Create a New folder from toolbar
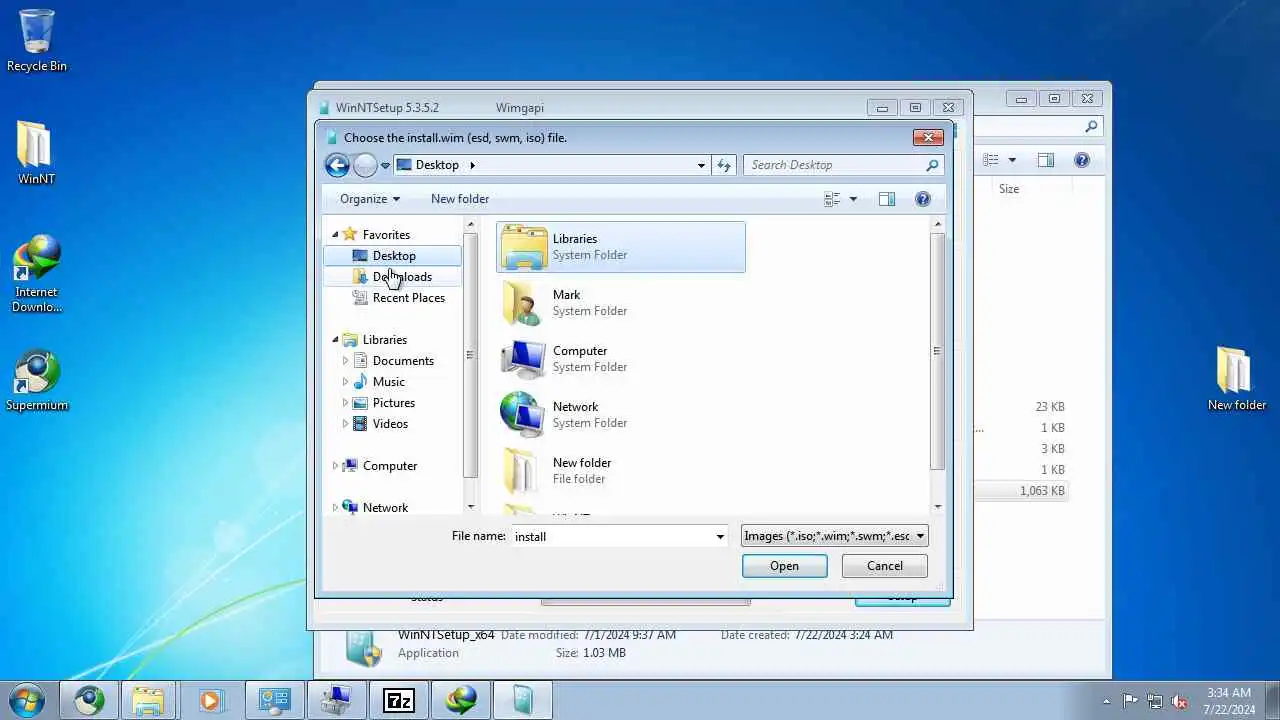The height and width of the screenshot is (720, 1280). coord(460,199)
